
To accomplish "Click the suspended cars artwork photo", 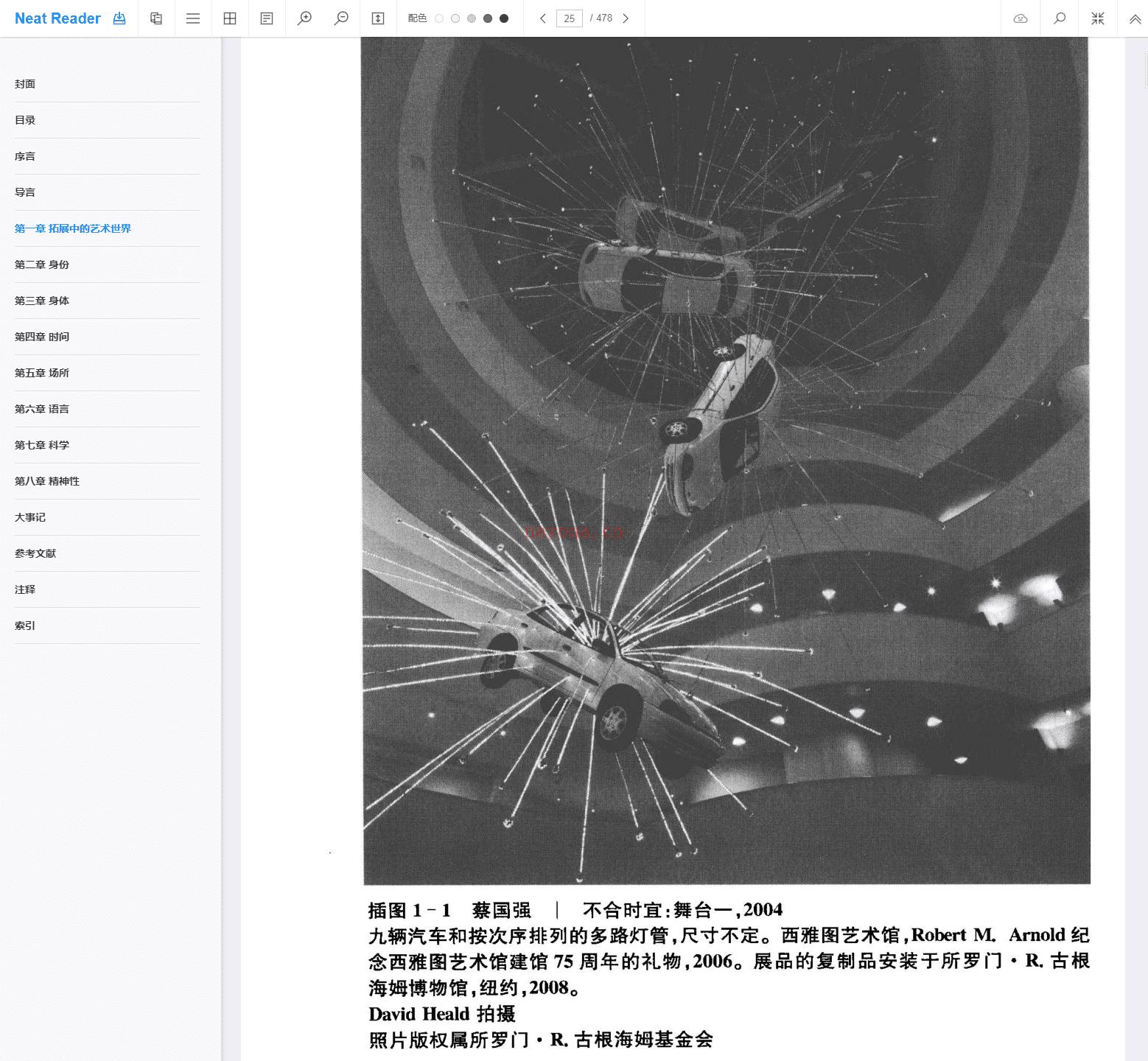I will tap(726, 461).
